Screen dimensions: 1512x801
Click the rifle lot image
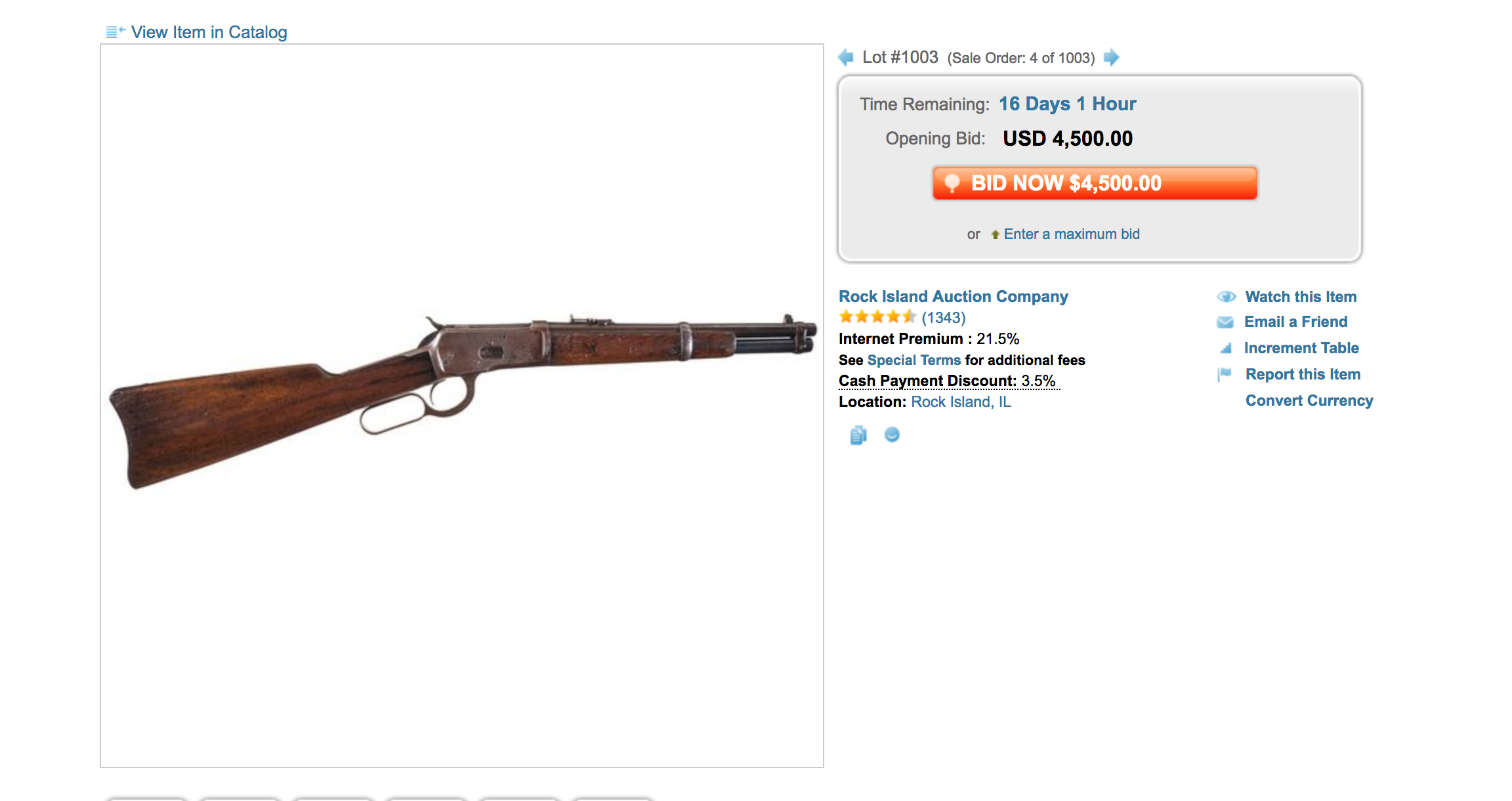[462, 401]
